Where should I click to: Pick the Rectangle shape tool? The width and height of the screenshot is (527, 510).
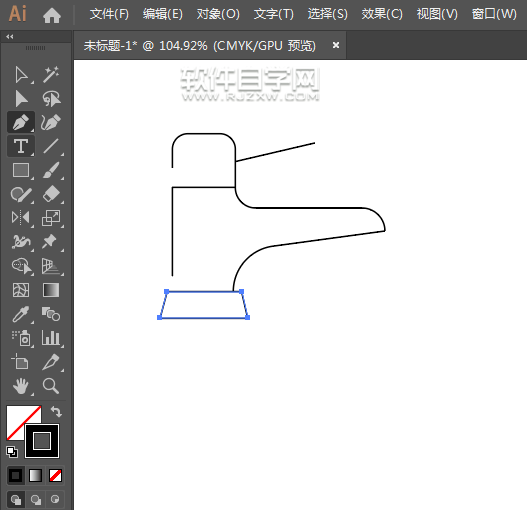[21, 170]
